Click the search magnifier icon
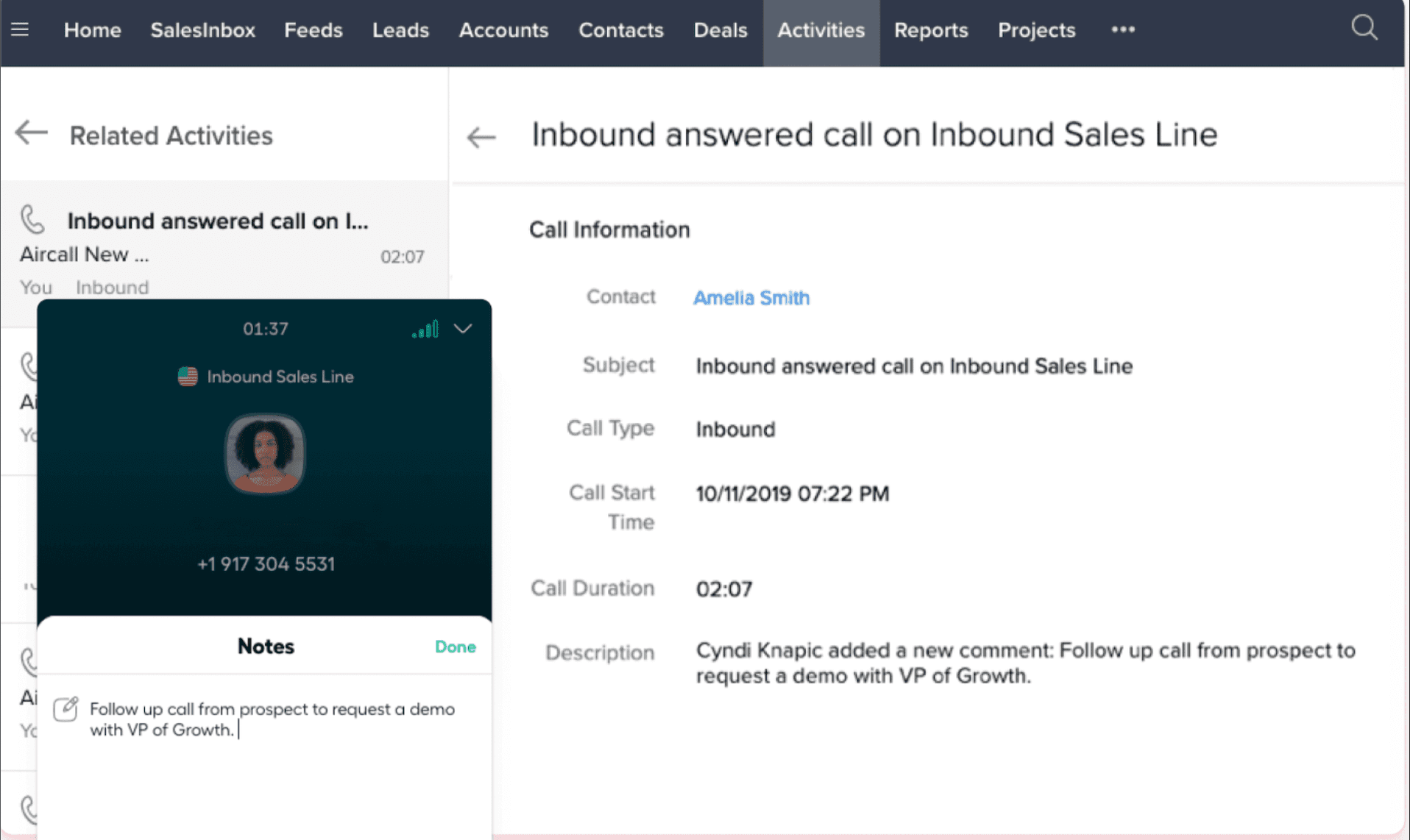 click(1364, 29)
